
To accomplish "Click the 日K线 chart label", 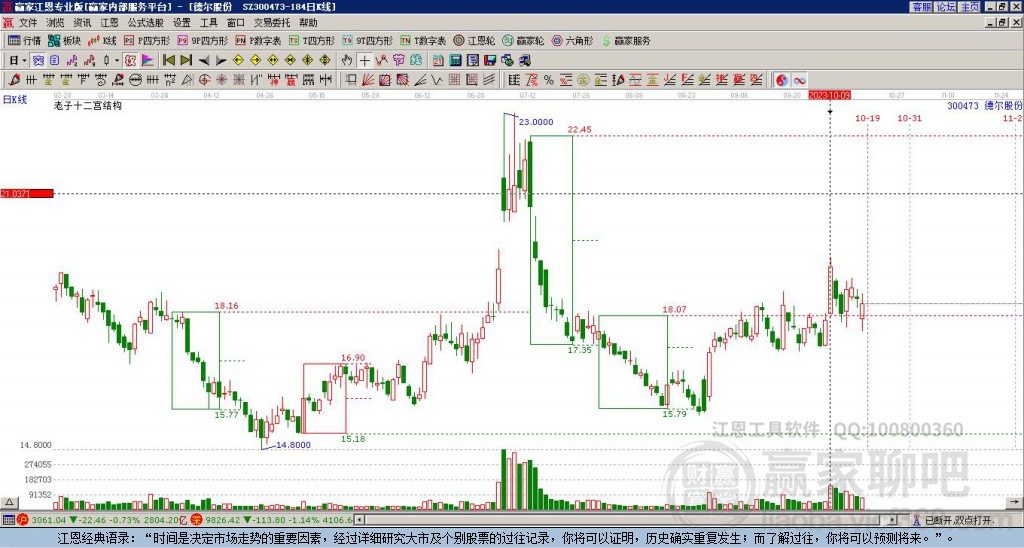I will pos(14,100).
